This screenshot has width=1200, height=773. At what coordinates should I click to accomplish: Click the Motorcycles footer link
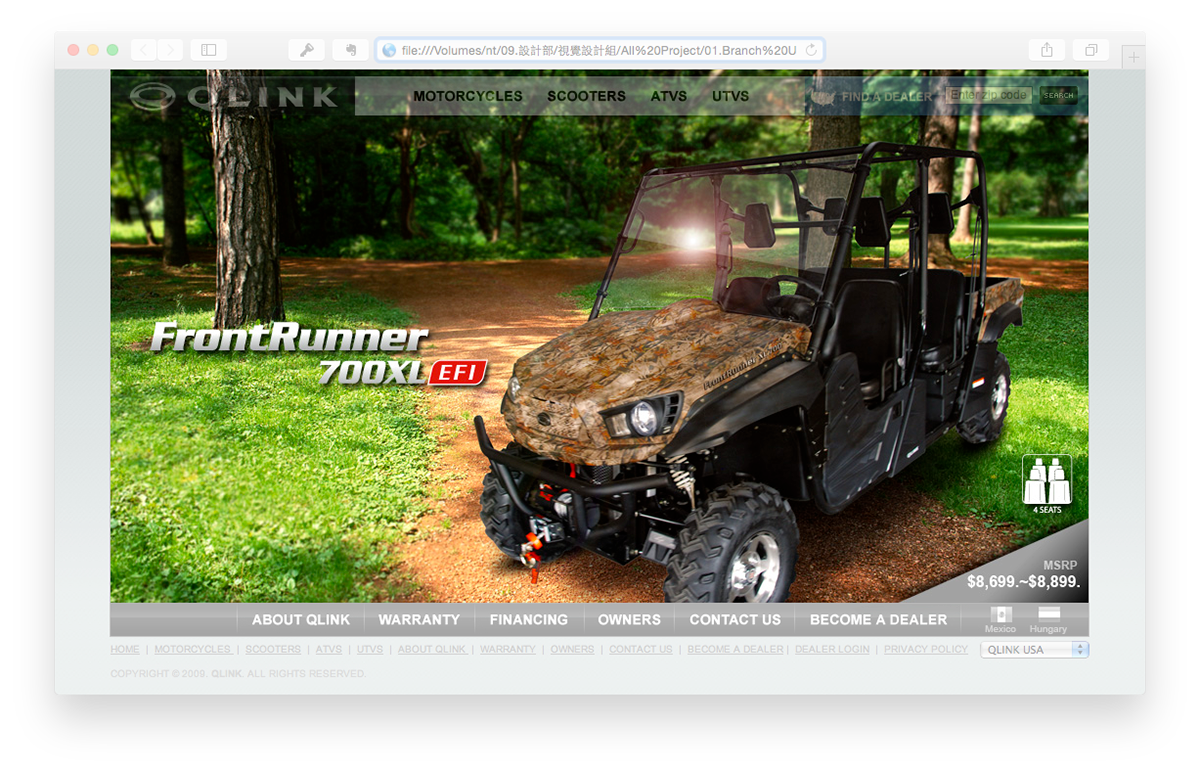[x=193, y=649]
